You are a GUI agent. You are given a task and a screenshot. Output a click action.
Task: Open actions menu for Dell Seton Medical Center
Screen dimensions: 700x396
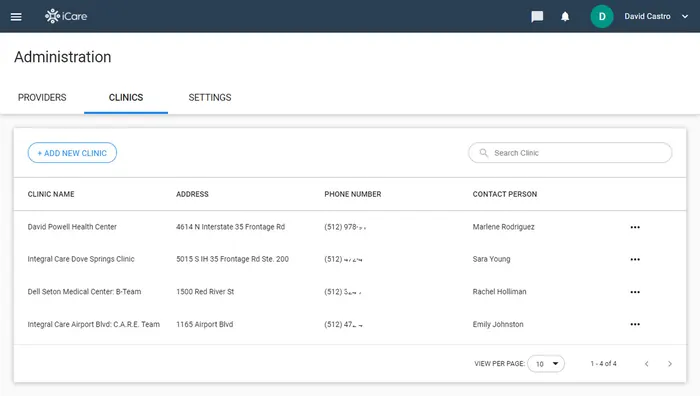tap(635, 292)
